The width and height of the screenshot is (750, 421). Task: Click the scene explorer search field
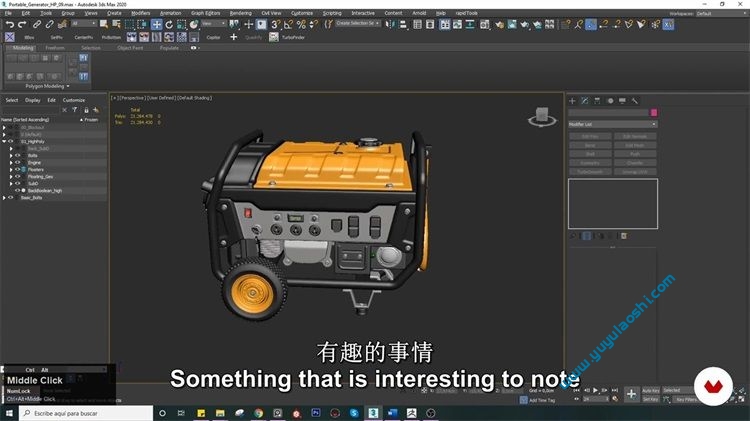[31, 110]
